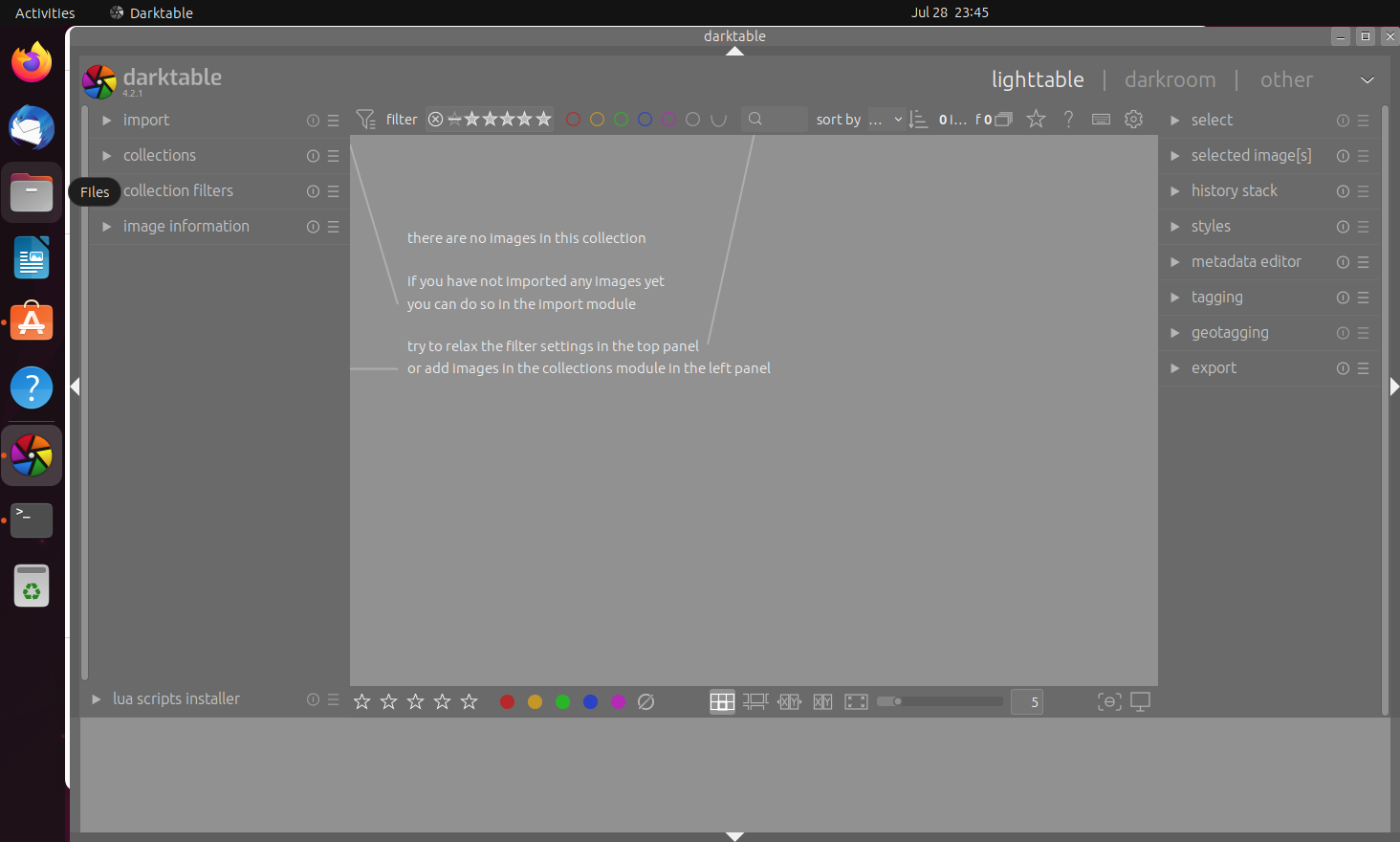The height and width of the screenshot is (842, 1400).
Task: Toggle the green color label filter circle
Action: point(621,120)
